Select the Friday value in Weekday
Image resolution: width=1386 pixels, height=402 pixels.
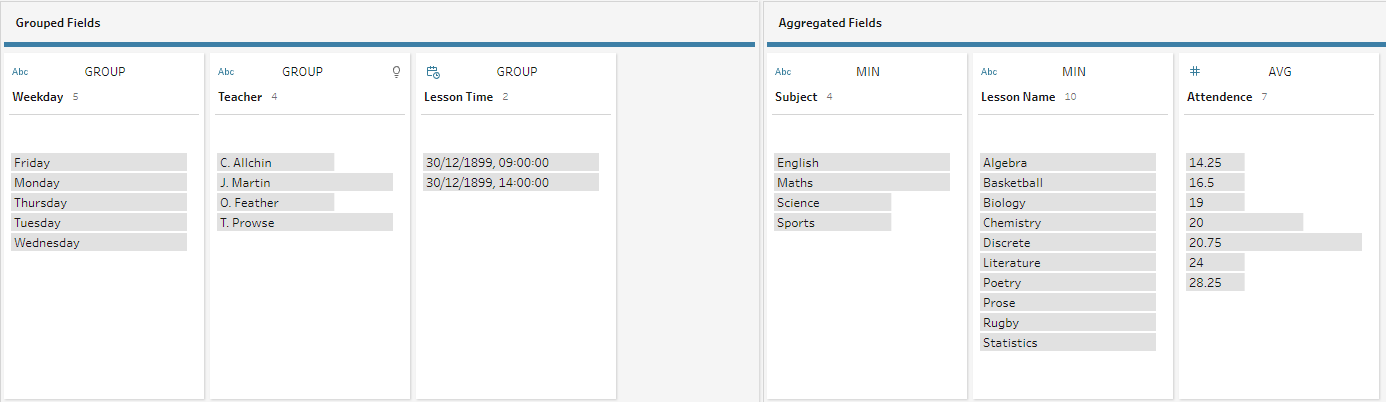(99, 162)
